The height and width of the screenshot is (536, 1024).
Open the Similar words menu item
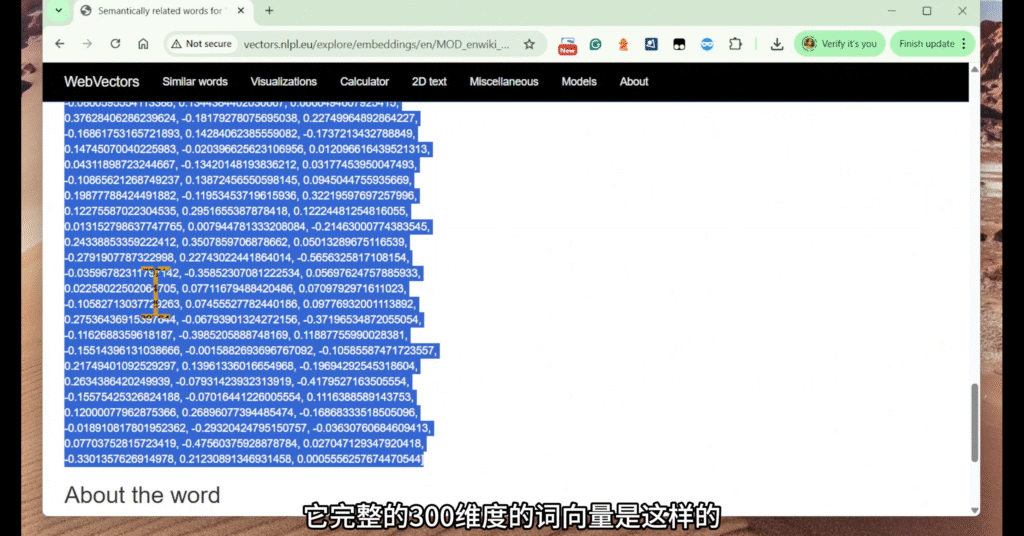pyautogui.click(x=195, y=82)
